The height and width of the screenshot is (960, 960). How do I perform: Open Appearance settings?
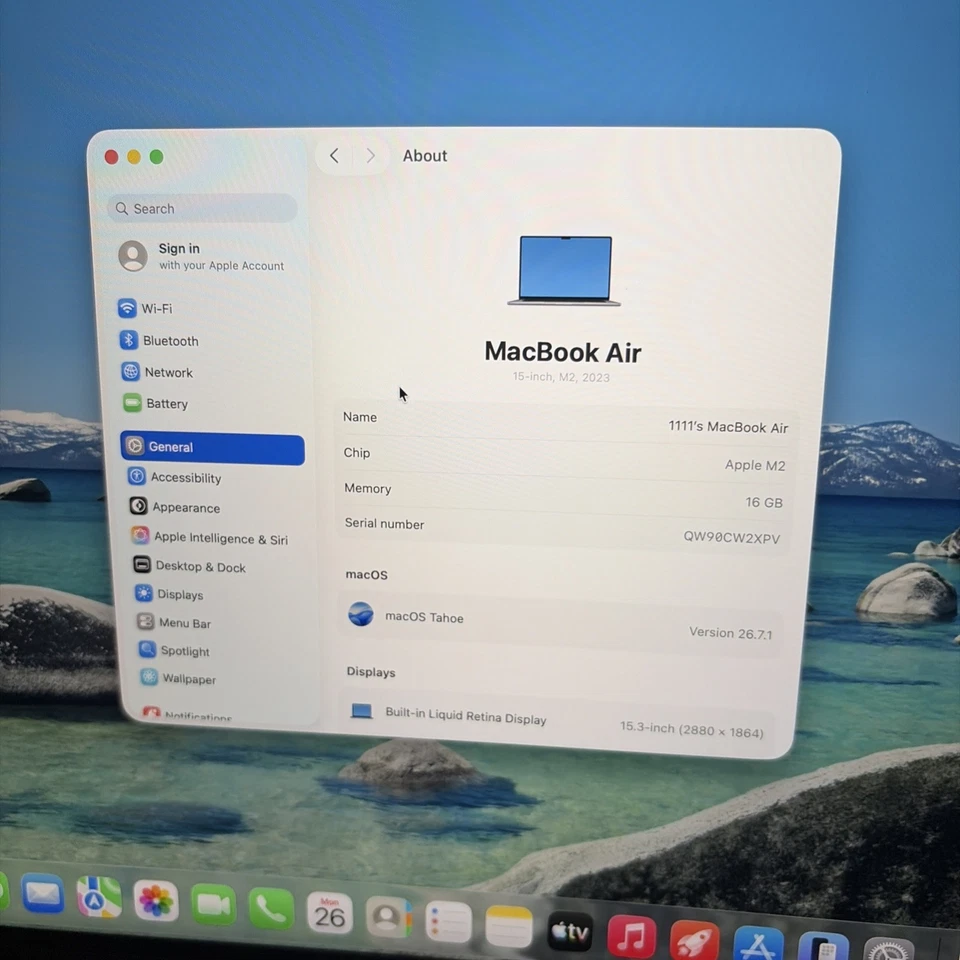coord(174,507)
